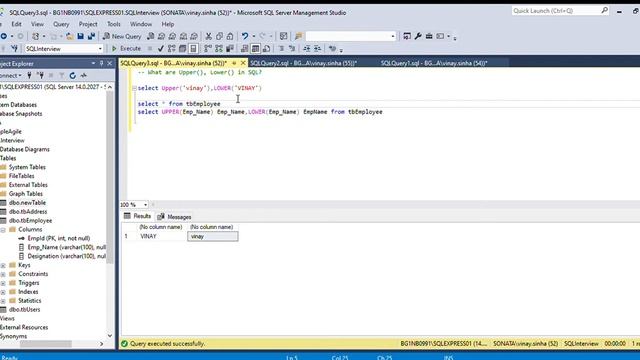Open the Query menu
640x360 pixels.
[x=61, y=24]
